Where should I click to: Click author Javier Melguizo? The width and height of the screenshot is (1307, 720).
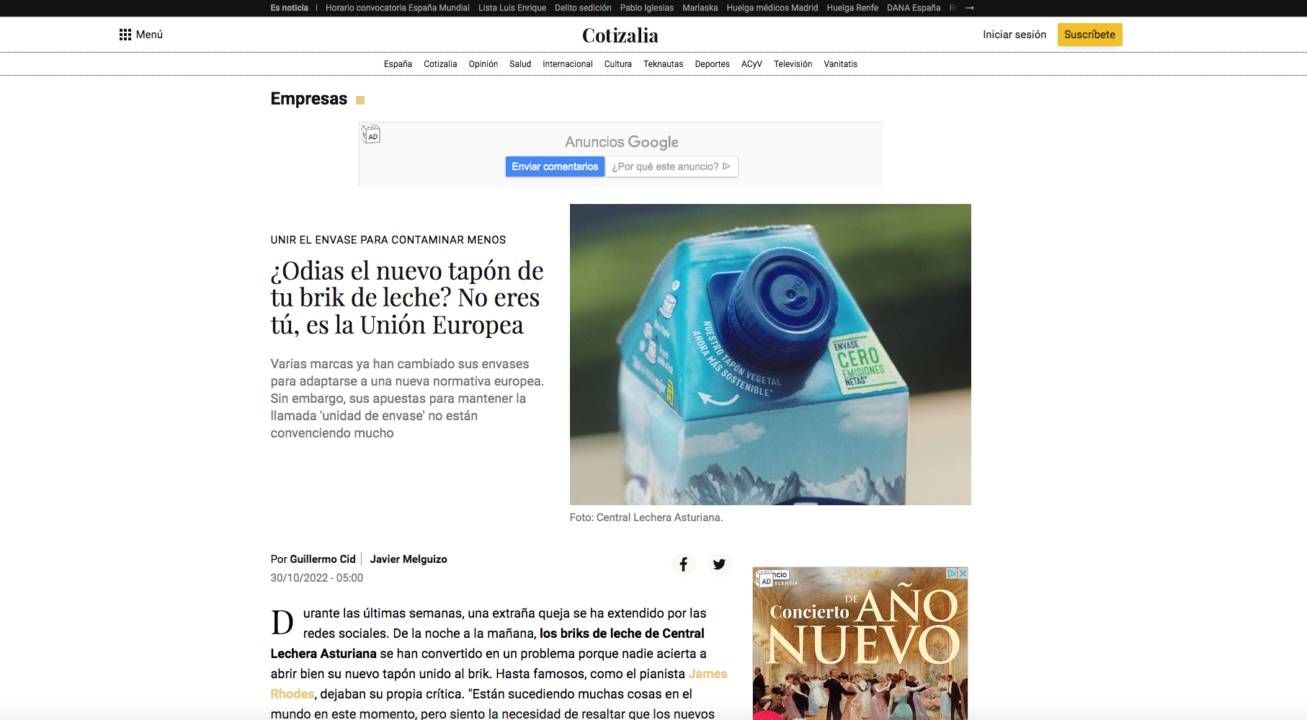tap(408, 559)
